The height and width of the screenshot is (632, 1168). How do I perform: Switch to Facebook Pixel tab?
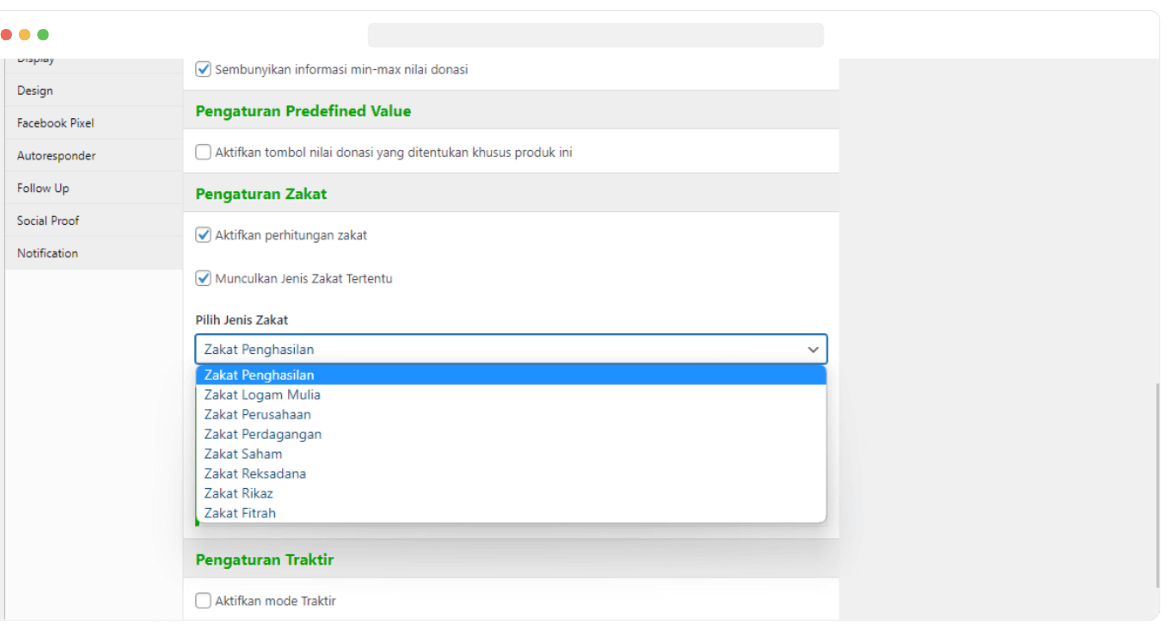pos(55,123)
